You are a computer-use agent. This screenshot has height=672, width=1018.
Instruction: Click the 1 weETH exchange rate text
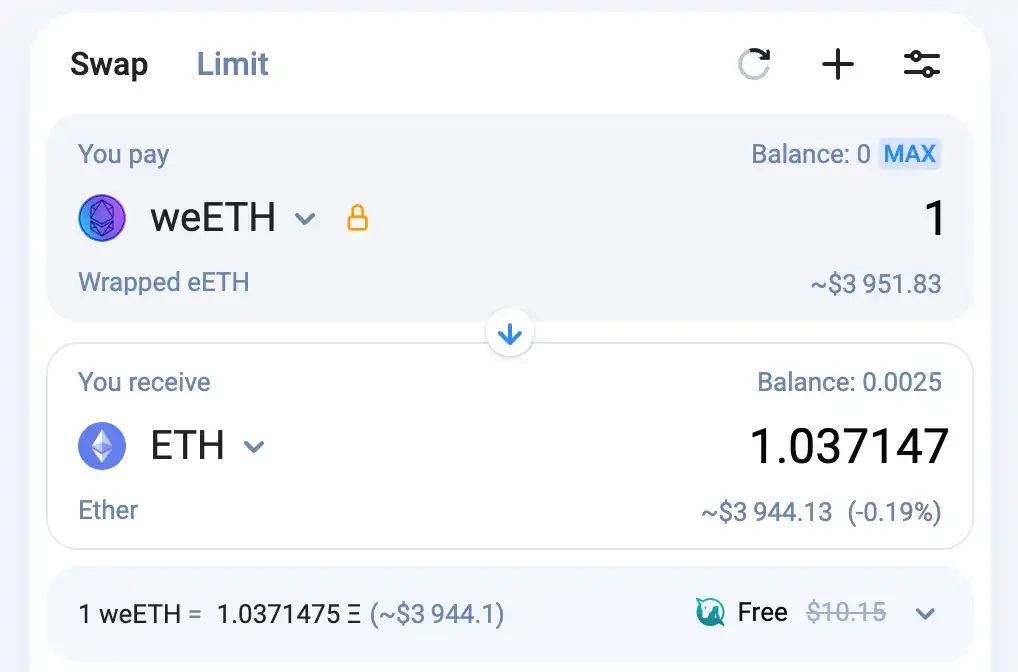point(290,613)
